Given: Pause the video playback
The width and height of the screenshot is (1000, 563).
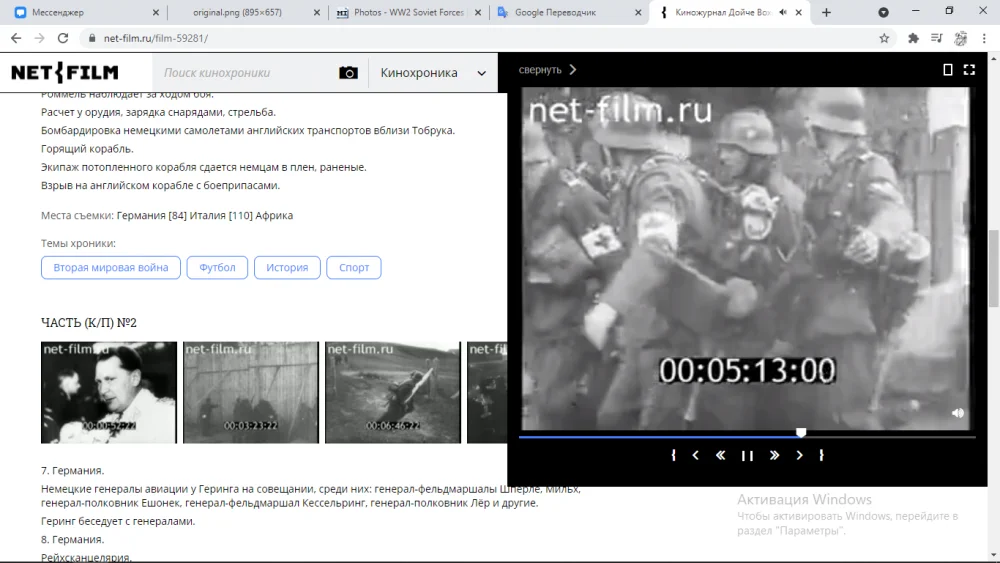Looking at the screenshot, I should (x=747, y=455).
